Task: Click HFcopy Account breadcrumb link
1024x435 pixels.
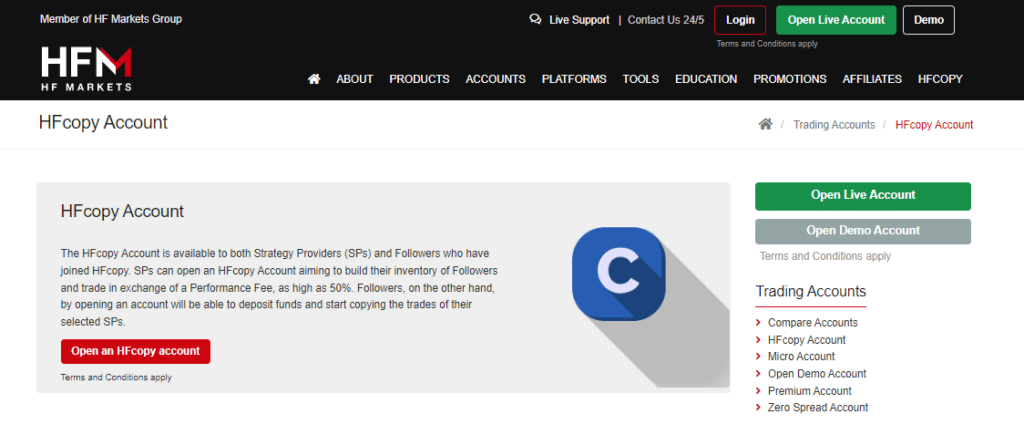Action: (934, 125)
